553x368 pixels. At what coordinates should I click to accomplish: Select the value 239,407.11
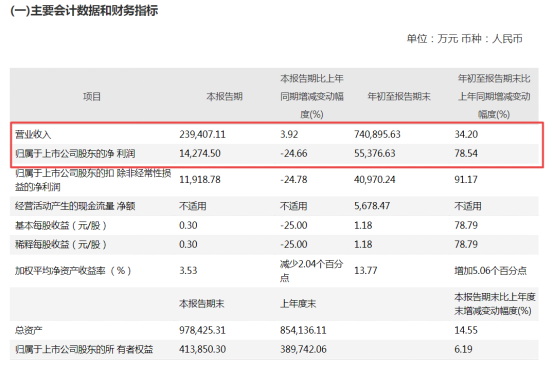click(202, 134)
